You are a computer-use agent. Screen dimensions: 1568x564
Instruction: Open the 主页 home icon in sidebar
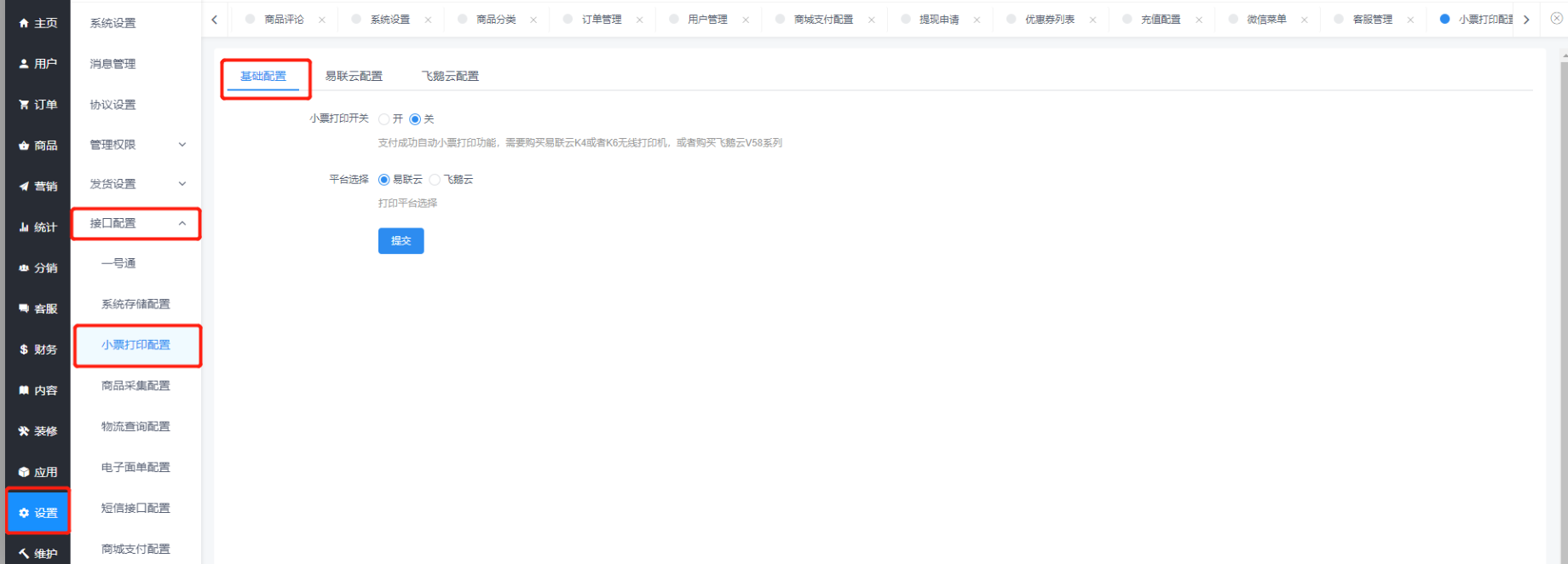24,23
